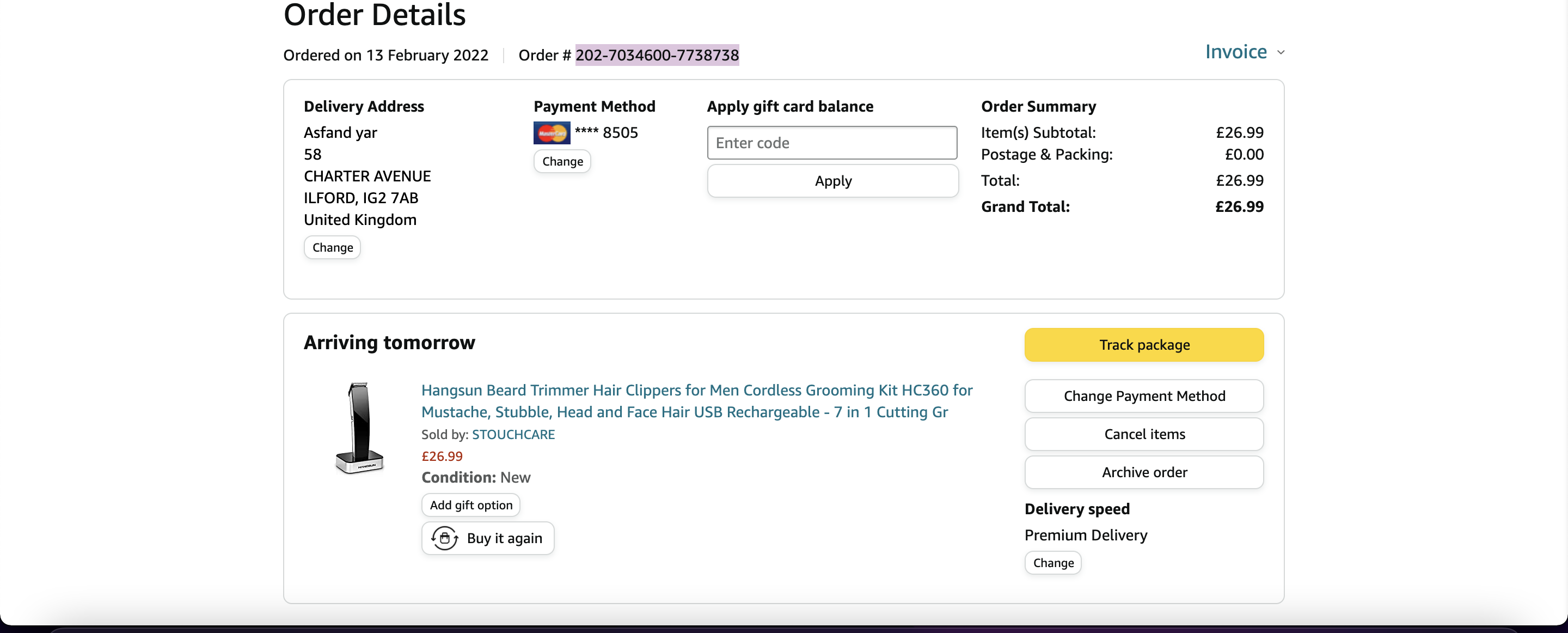This screenshot has width=1568, height=633.
Task: Expand the Invoice dropdown
Action: [1236, 52]
